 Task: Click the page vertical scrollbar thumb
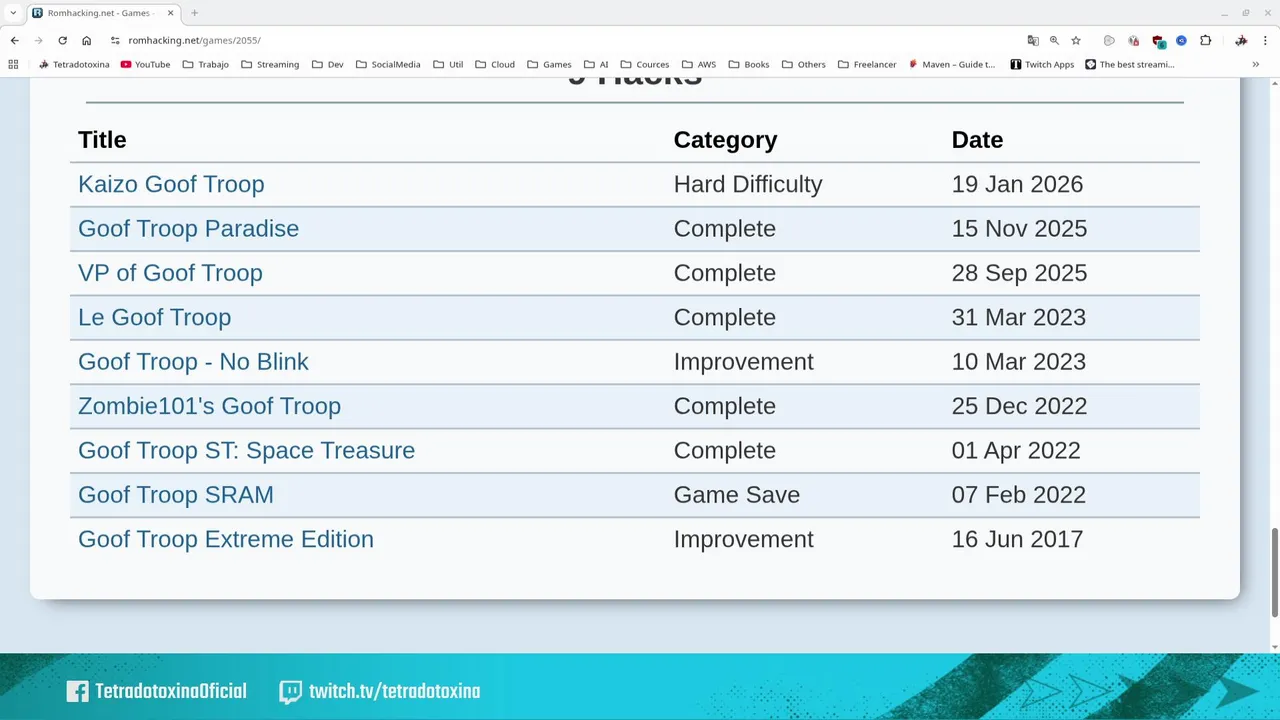1274,573
